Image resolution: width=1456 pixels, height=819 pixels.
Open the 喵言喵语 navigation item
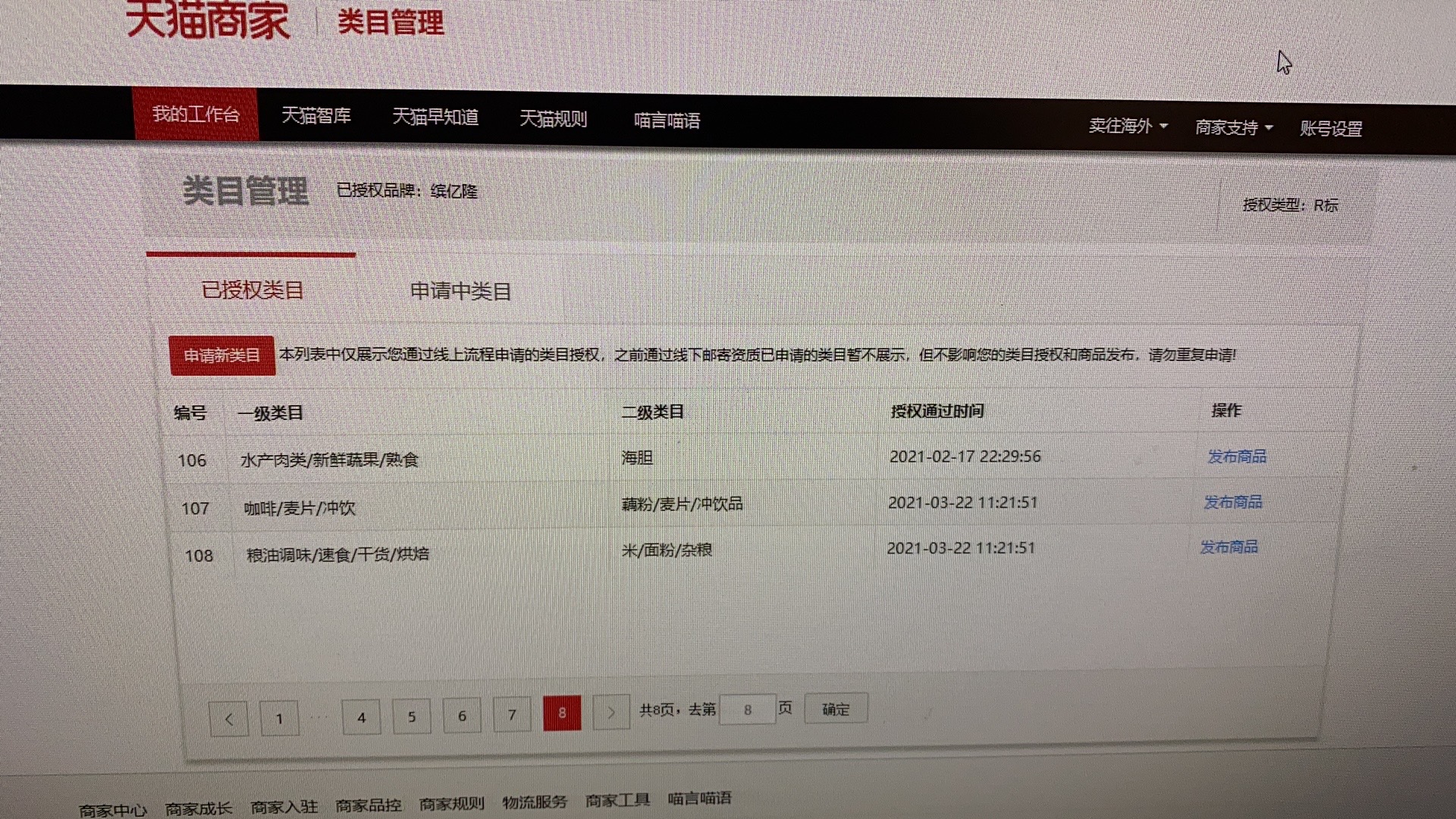[667, 121]
